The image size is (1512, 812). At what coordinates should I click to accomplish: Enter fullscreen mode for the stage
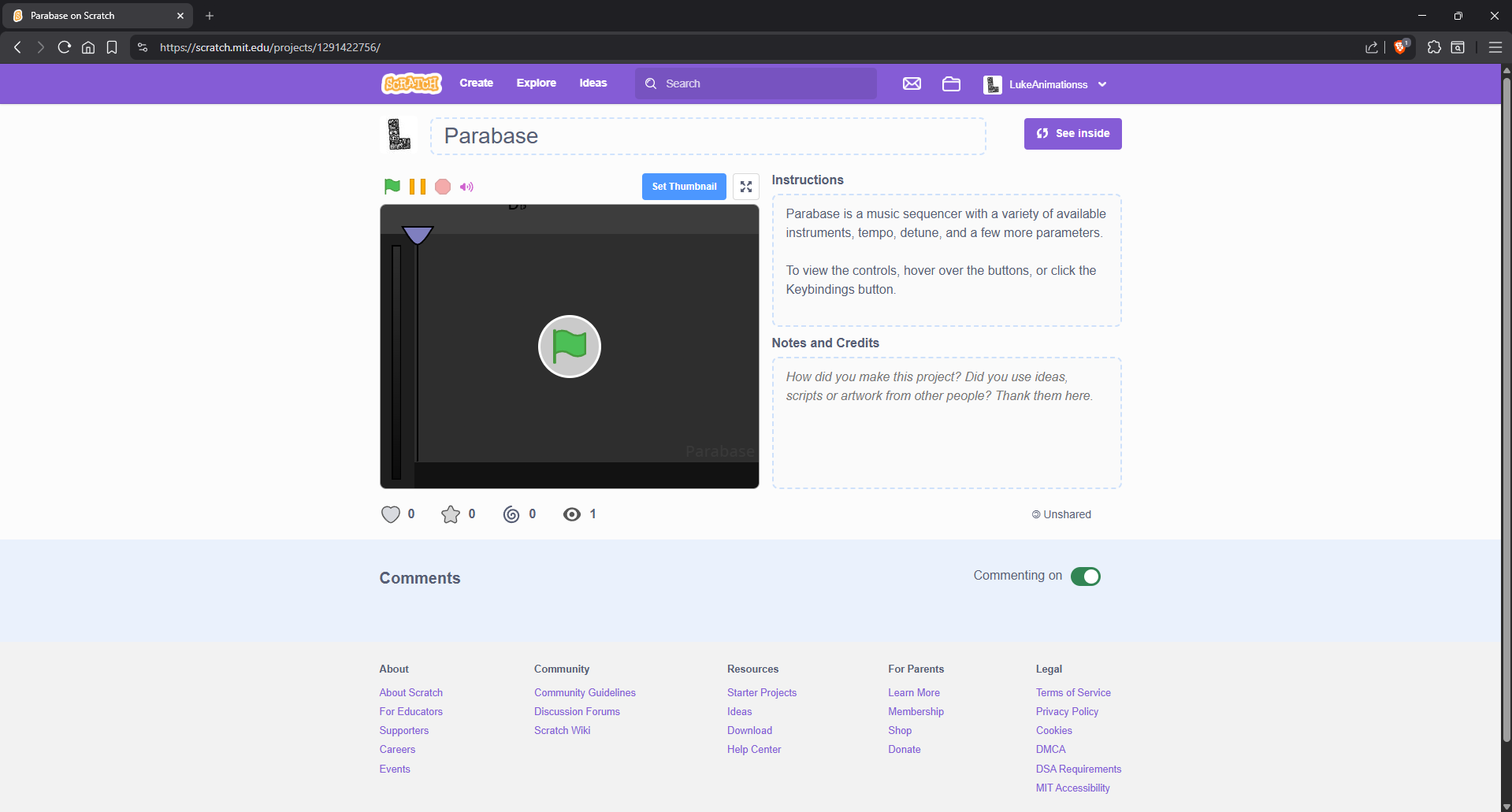pos(745,187)
